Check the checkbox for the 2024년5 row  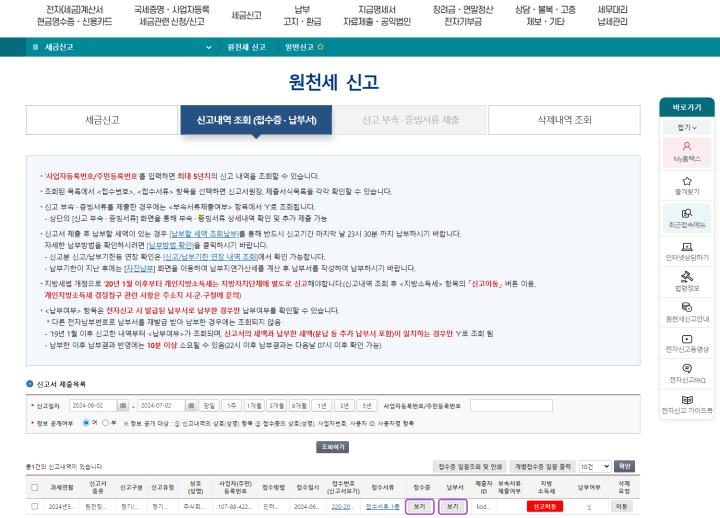point(34,506)
